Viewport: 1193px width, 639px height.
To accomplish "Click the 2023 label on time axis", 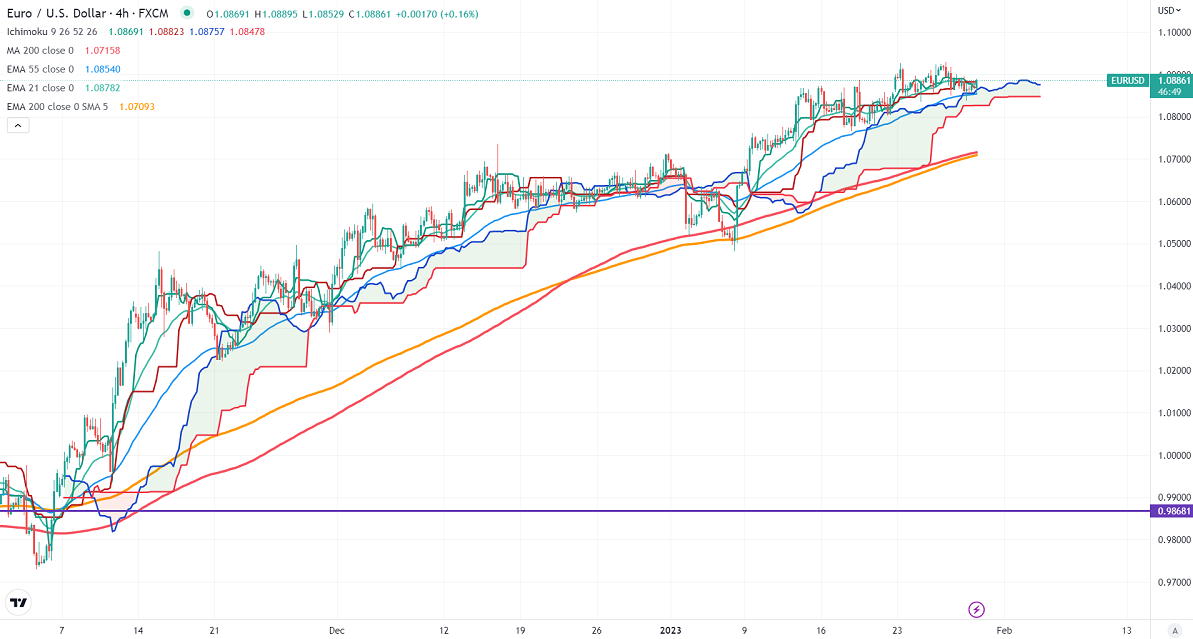I will [x=669, y=631].
